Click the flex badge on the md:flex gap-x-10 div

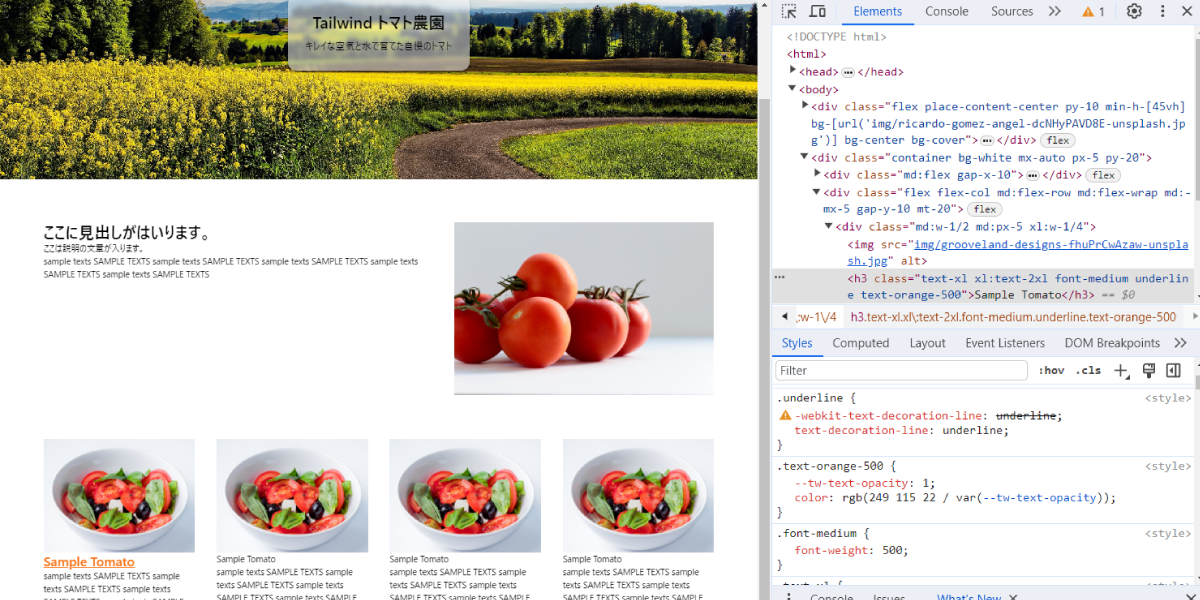(x=1102, y=175)
